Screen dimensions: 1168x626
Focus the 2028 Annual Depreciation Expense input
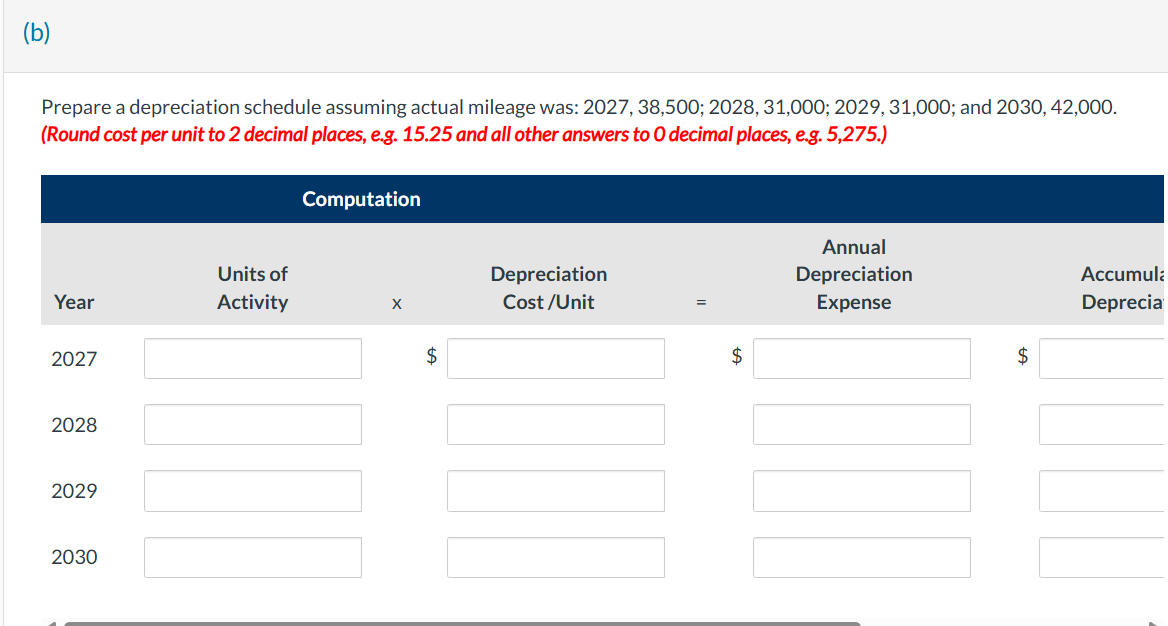pos(862,424)
